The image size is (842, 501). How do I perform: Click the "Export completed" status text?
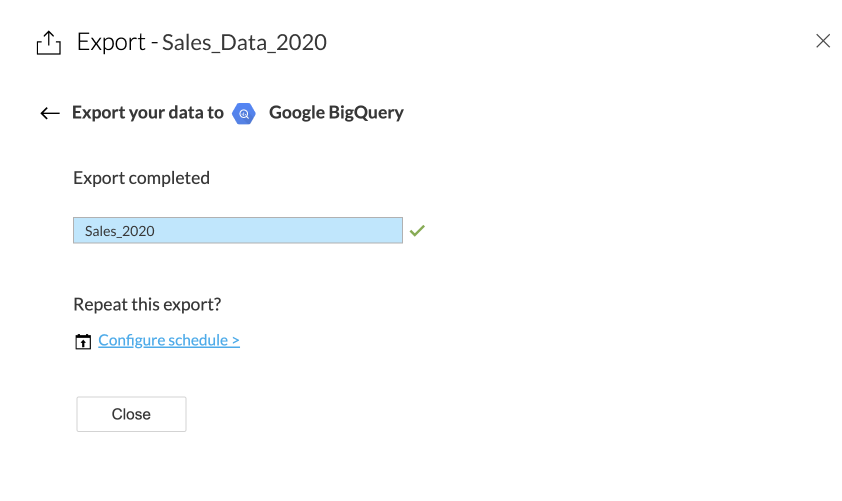tap(141, 178)
